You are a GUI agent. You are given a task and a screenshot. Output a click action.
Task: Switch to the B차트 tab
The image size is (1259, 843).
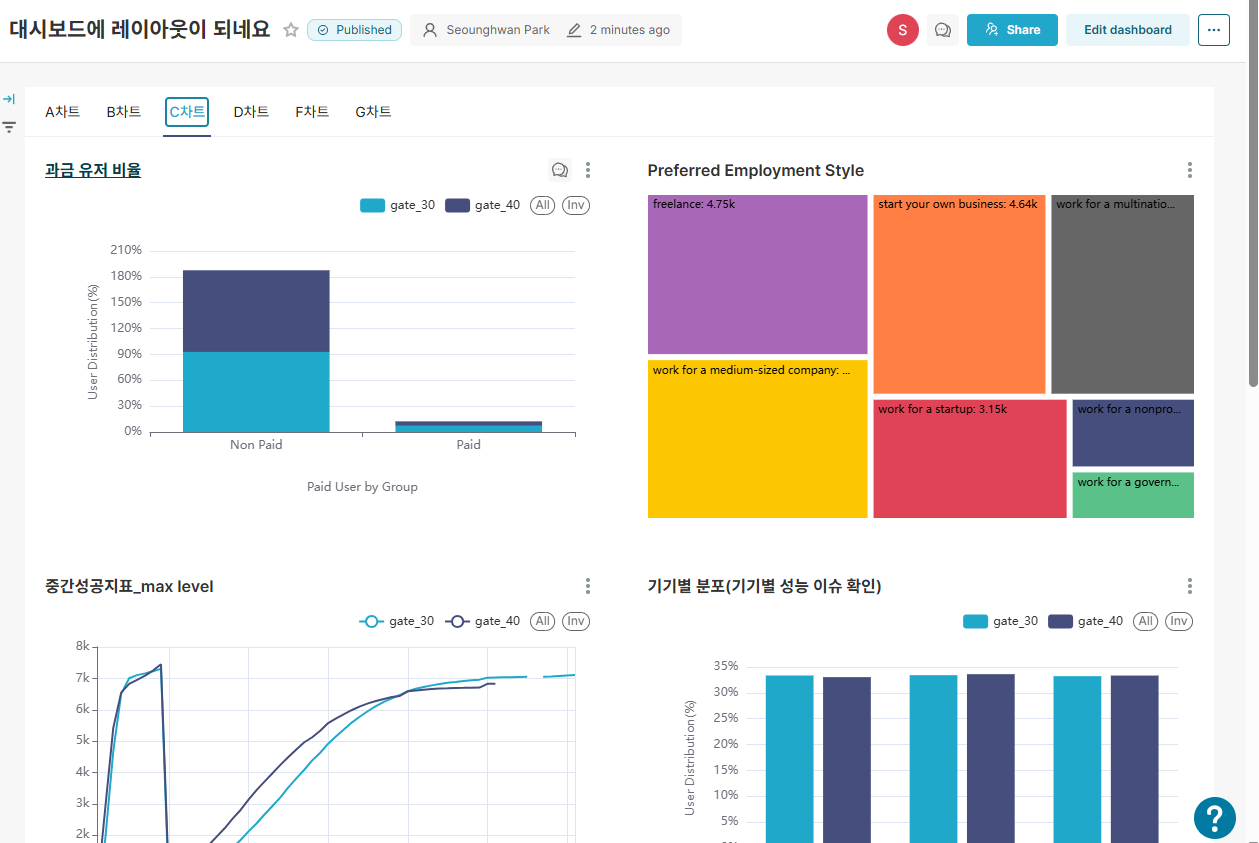point(124,112)
